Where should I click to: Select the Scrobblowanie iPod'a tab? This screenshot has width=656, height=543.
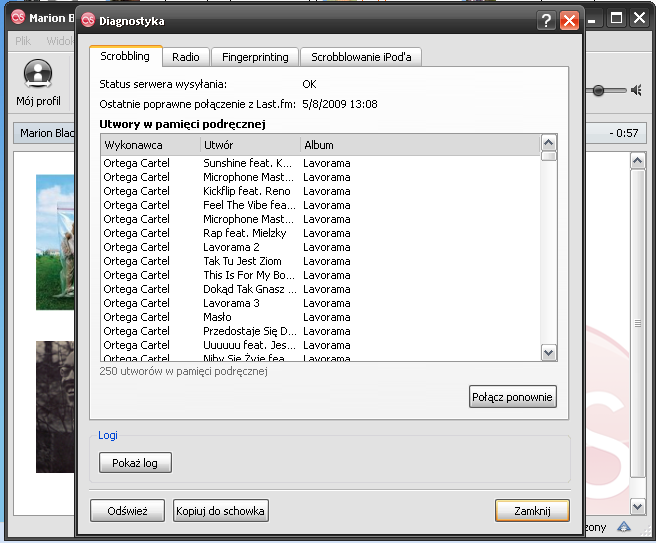360,57
